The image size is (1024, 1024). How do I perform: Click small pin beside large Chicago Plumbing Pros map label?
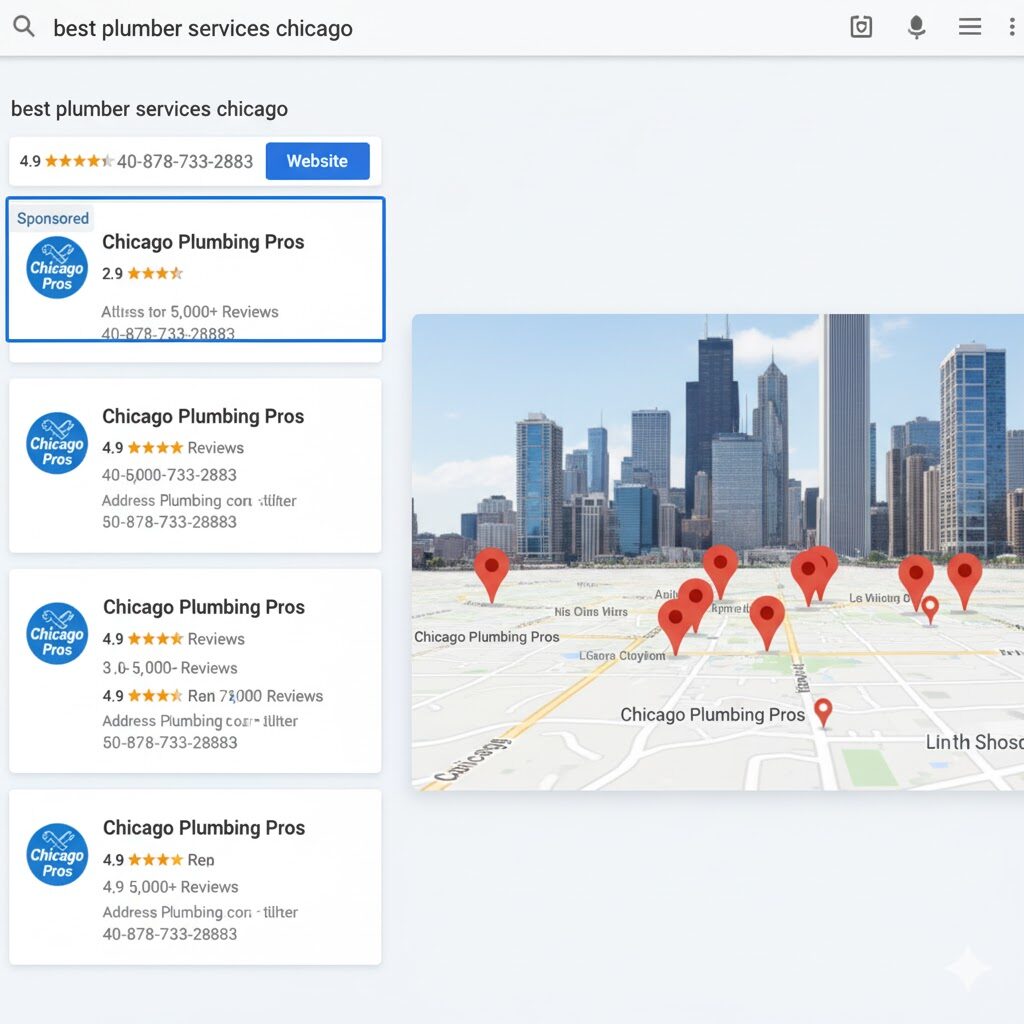click(823, 710)
